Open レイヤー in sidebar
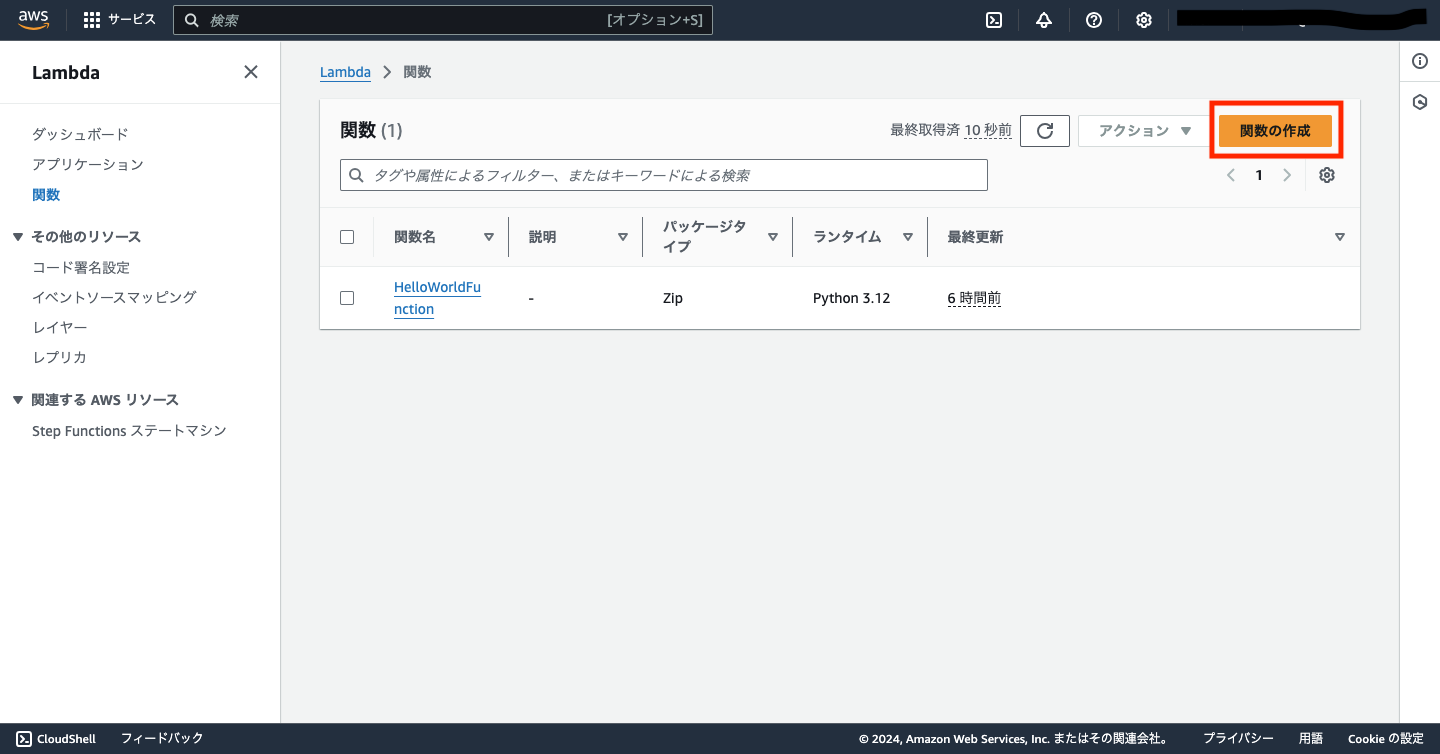 point(60,327)
